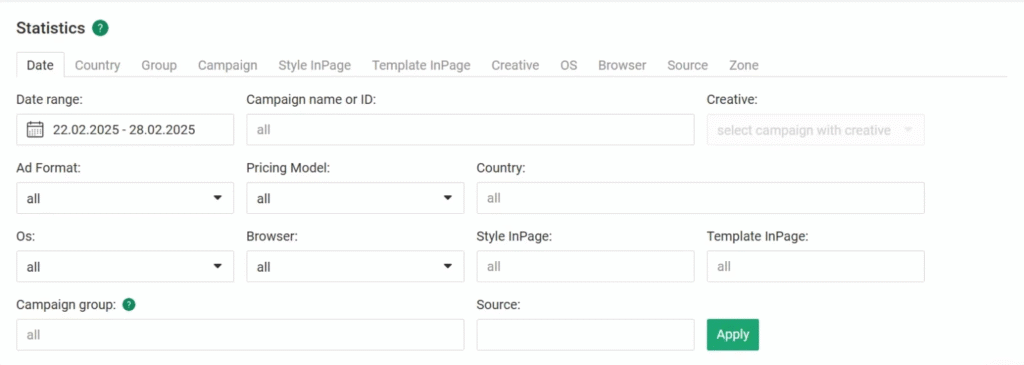1024x365 pixels.
Task: Click the Source text field
Action: tap(586, 335)
